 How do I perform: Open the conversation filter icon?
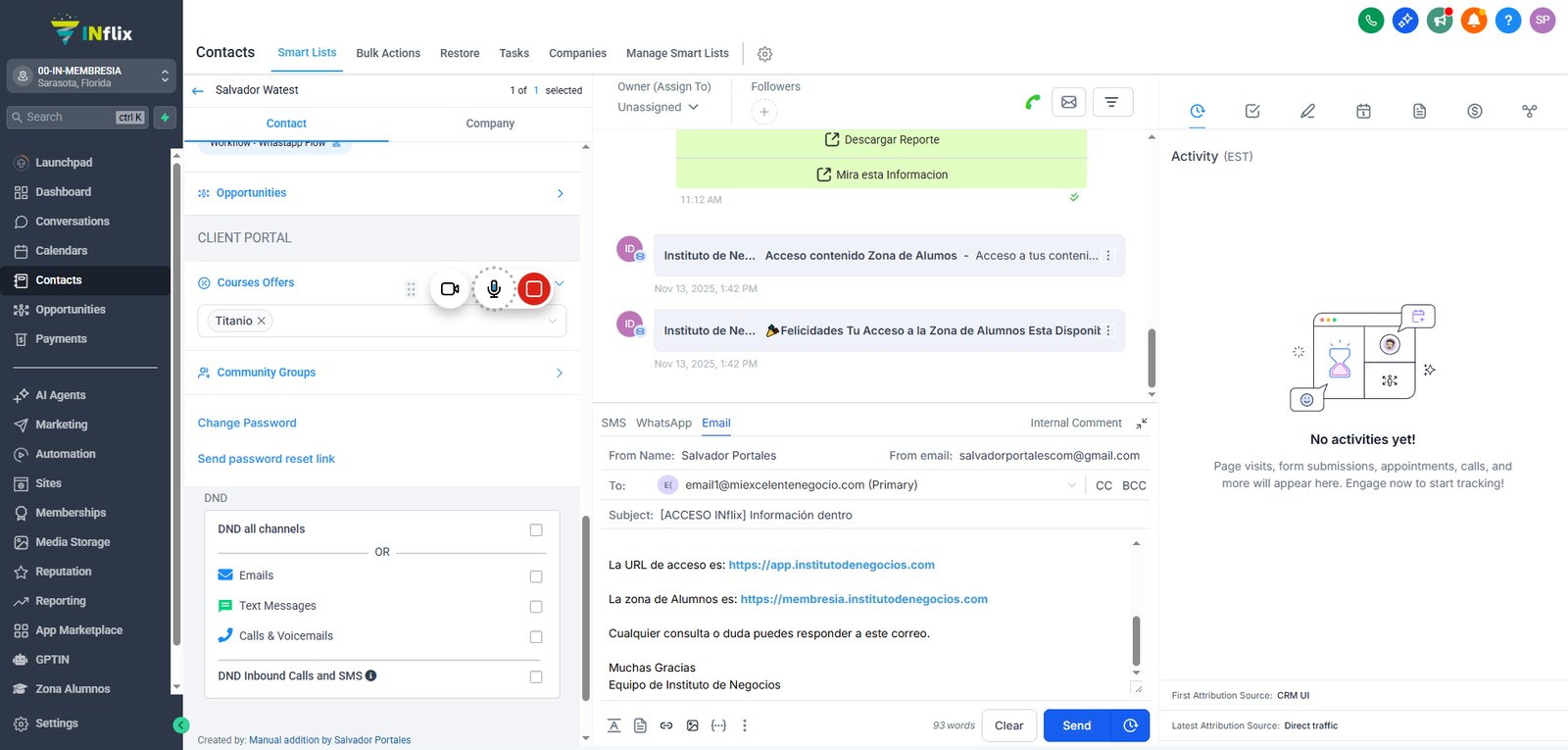[x=1111, y=102]
